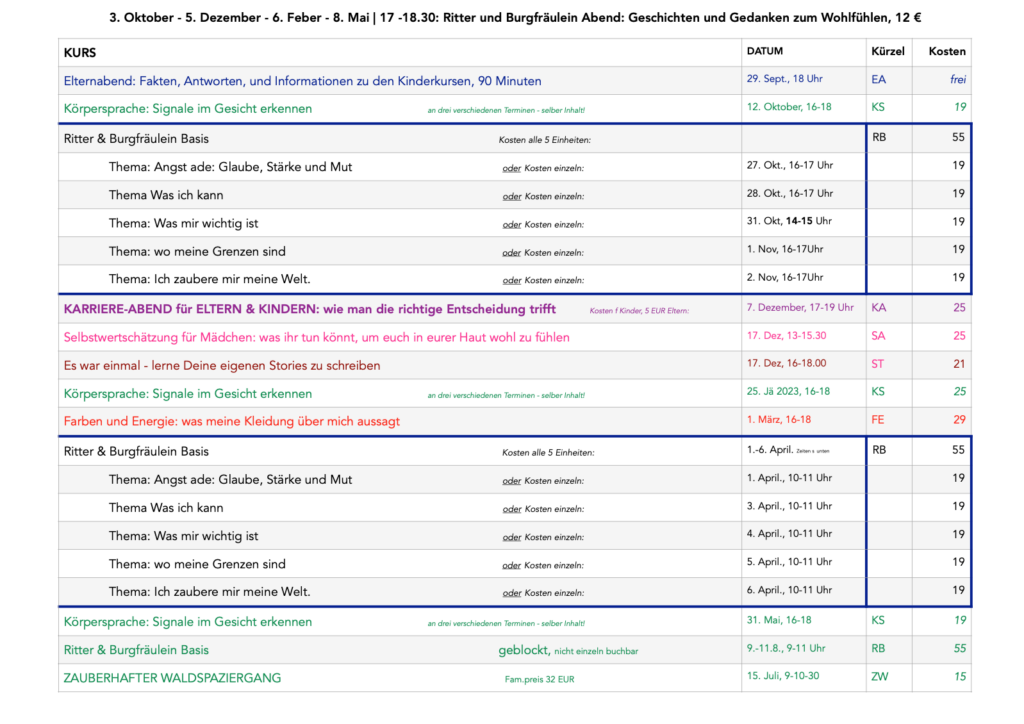This screenshot has width=1024, height=724.
Task: Click the date "15. Juli, 9-10-30"
Action: click(x=783, y=676)
